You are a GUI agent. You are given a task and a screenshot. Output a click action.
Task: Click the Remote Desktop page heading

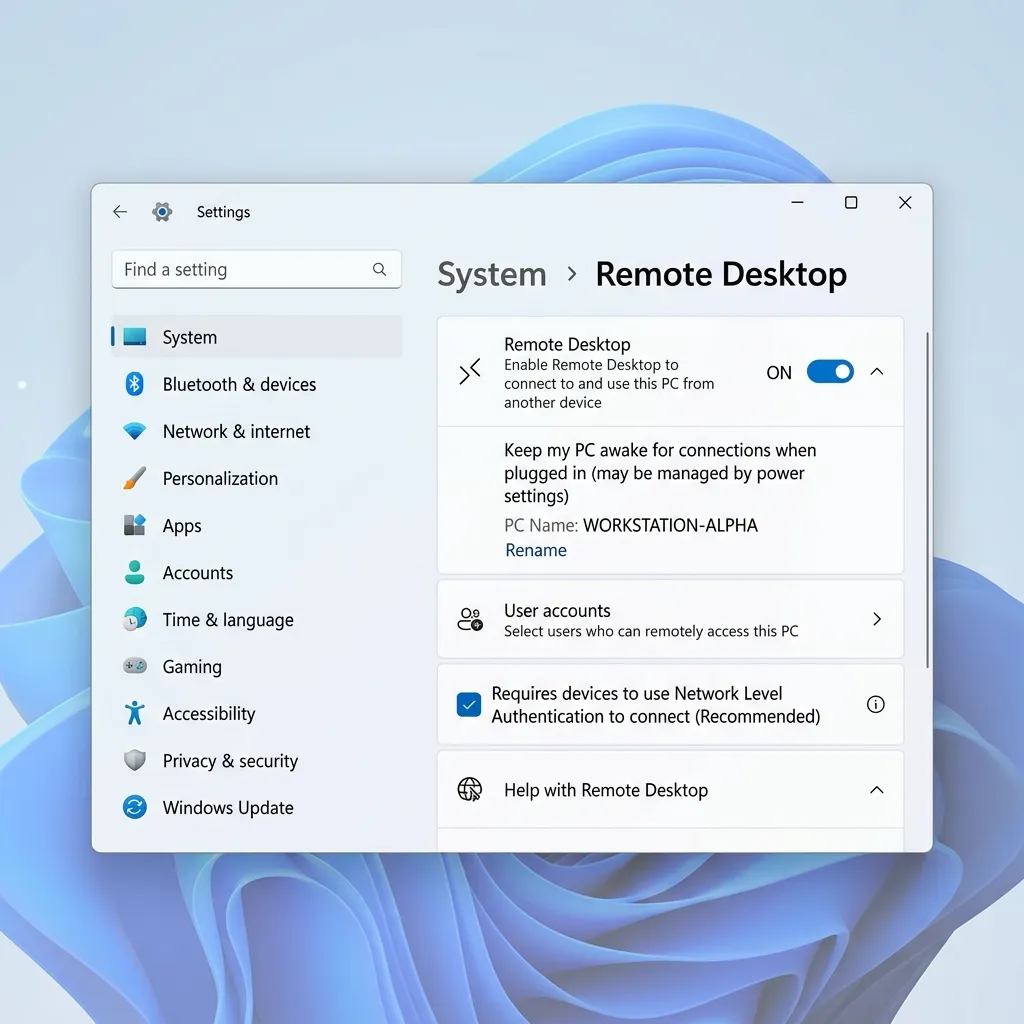coord(720,274)
